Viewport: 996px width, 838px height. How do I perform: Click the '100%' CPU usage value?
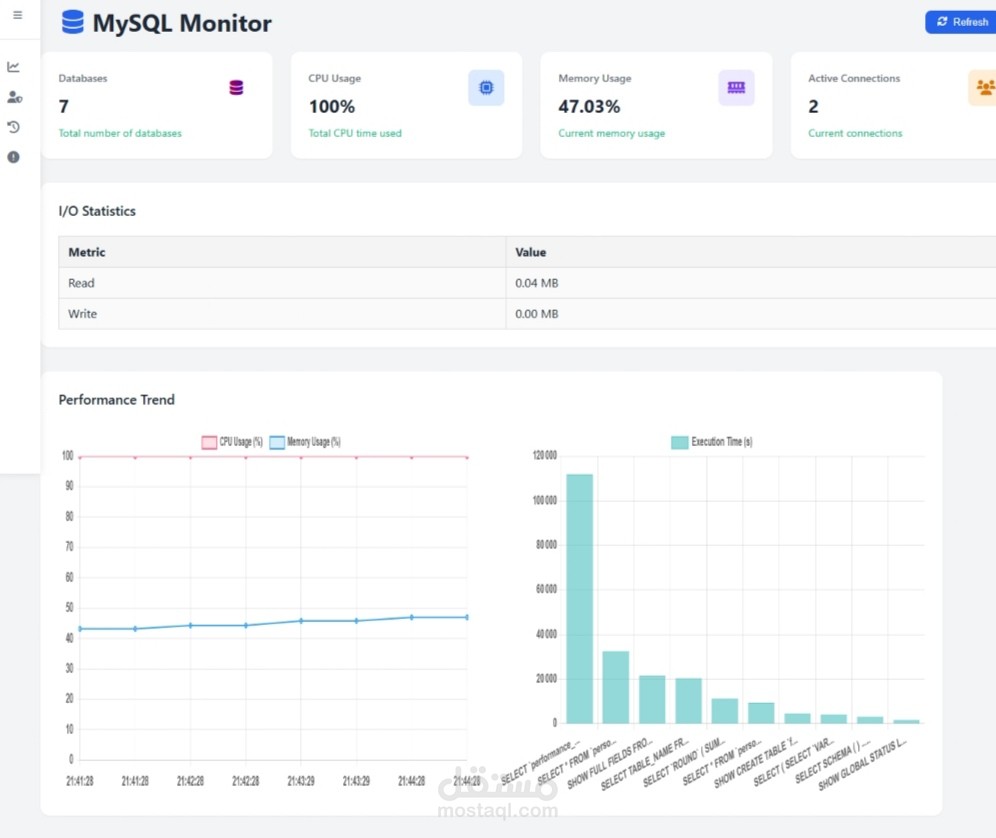[332, 107]
